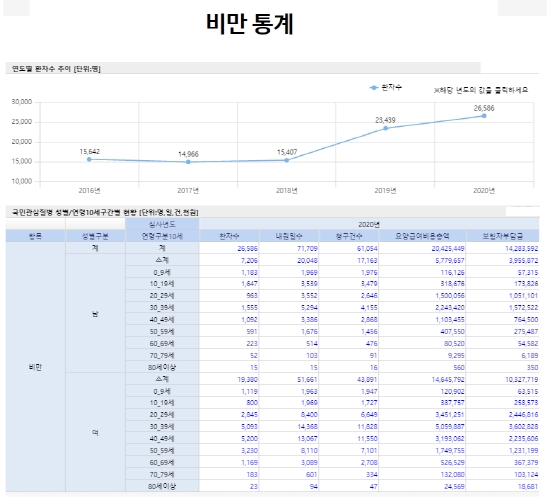Click the 성별구분 column header
Screen dimensions: 550x500
tap(95, 236)
